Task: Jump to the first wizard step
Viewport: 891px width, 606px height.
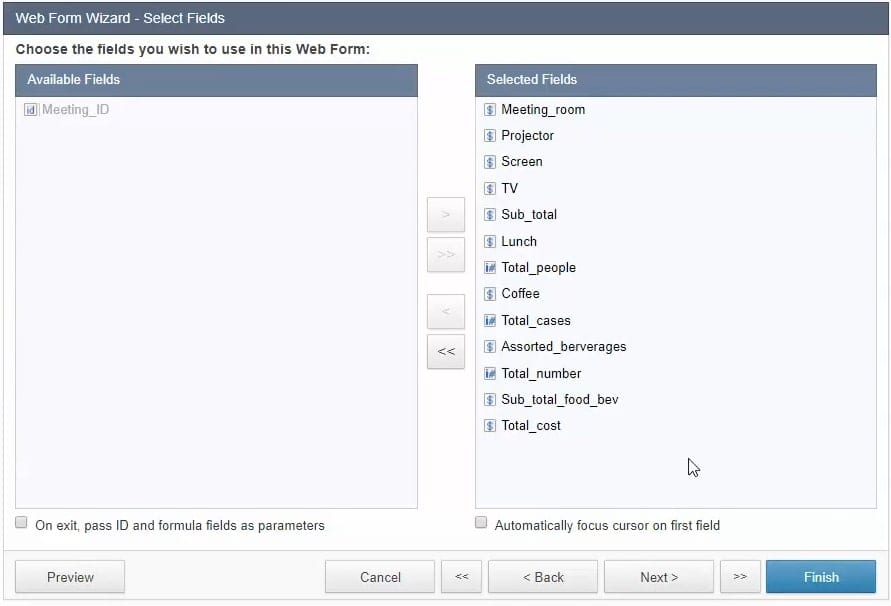Action: click(x=462, y=577)
